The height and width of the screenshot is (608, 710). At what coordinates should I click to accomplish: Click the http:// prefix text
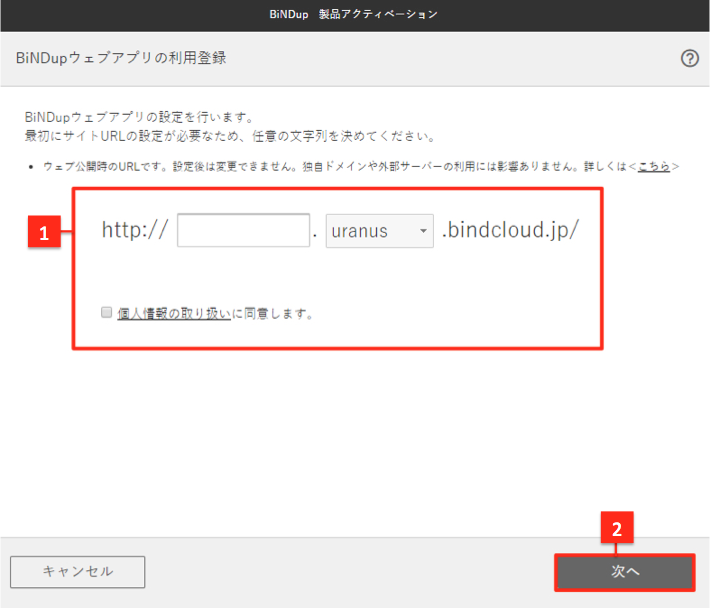135,230
